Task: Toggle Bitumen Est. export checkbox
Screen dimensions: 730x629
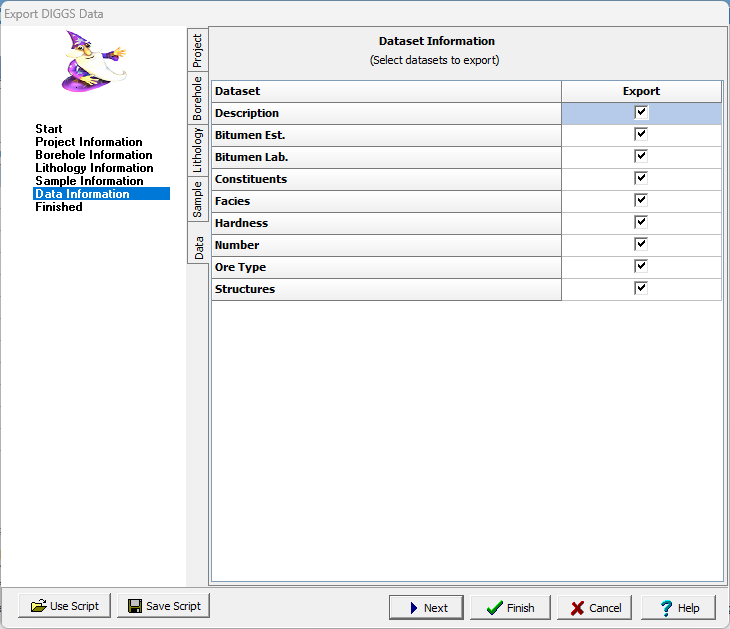Action: [641, 135]
